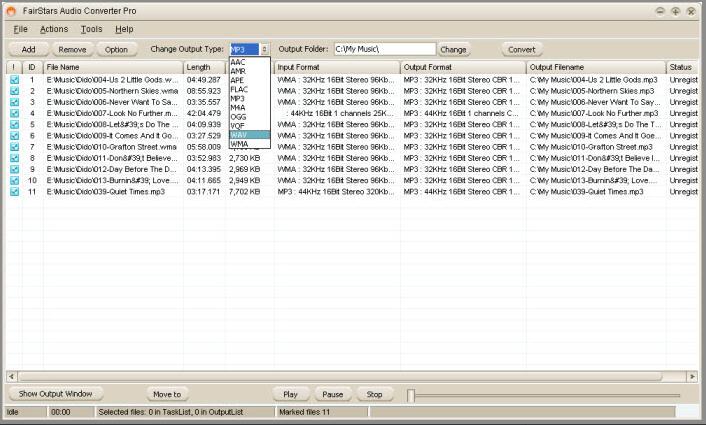Choose MP3 from output type list

pyautogui.click(x=250, y=98)
